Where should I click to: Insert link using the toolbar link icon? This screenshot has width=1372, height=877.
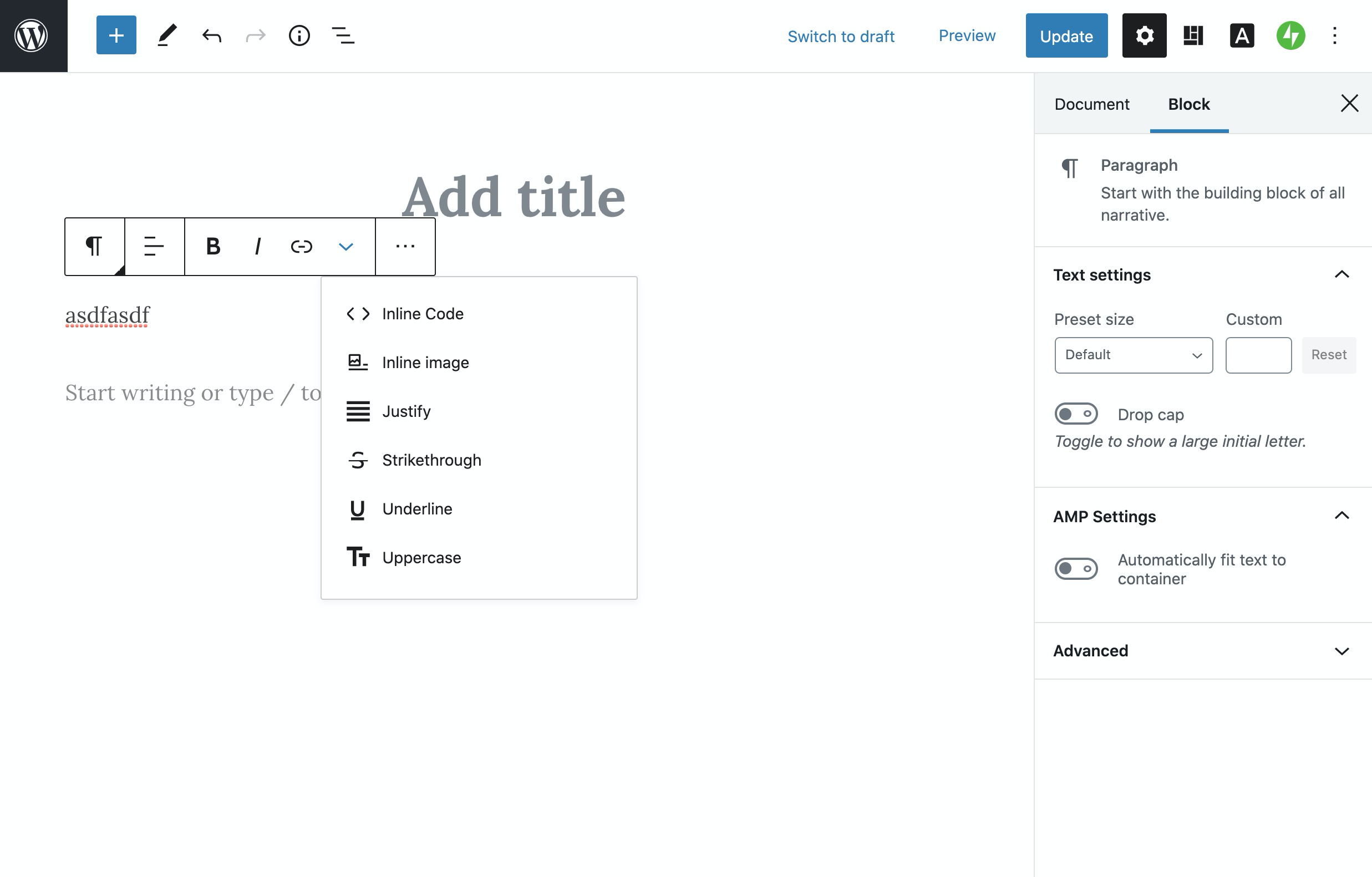pyautogui.click(x=301, y=247)
